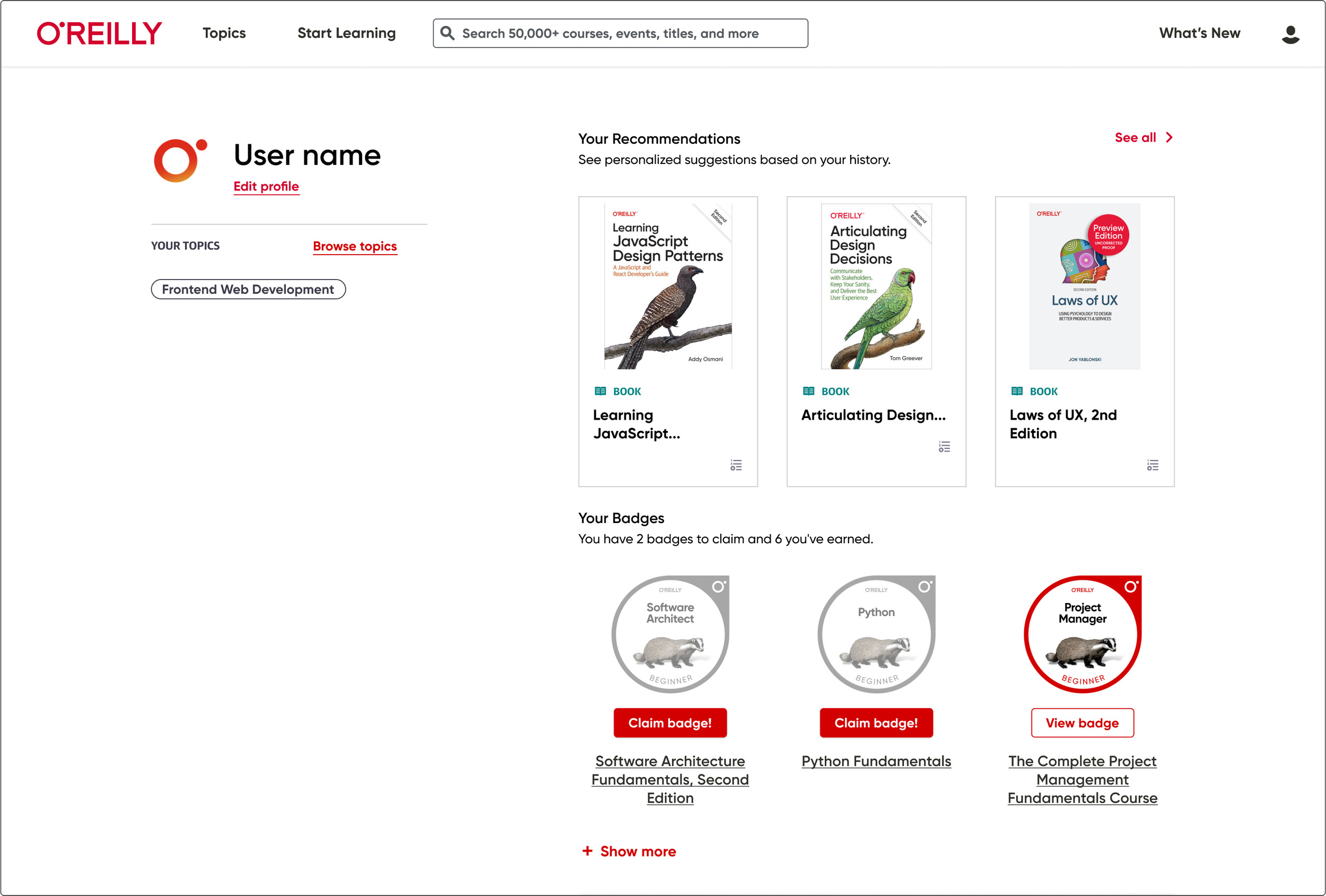Click the user account icon
This screenshot has width=1326, height=896.
pyautogui.click(x=1290, y=34)
